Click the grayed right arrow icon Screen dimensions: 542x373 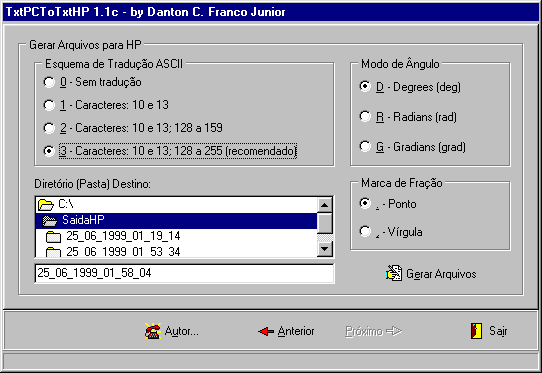click(394, 331)
